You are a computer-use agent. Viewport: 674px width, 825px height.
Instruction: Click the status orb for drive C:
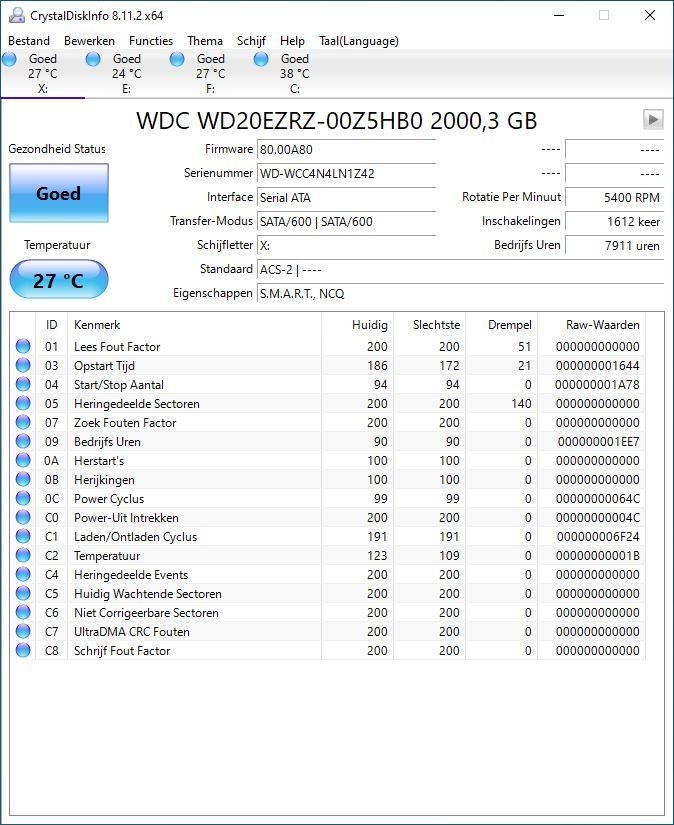[x=261, y=59]
